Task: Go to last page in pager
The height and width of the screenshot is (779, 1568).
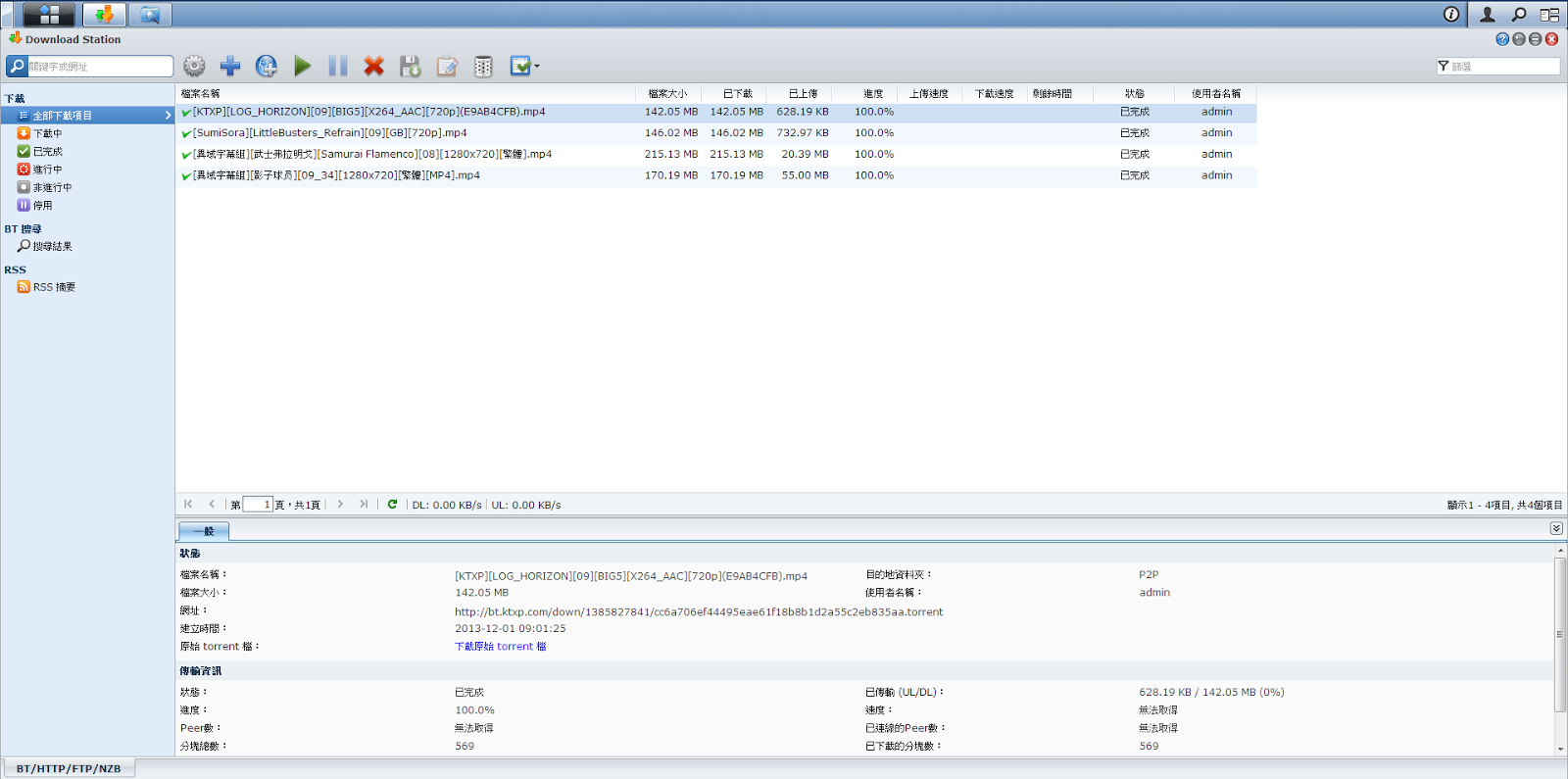Action: pos(364,505)
